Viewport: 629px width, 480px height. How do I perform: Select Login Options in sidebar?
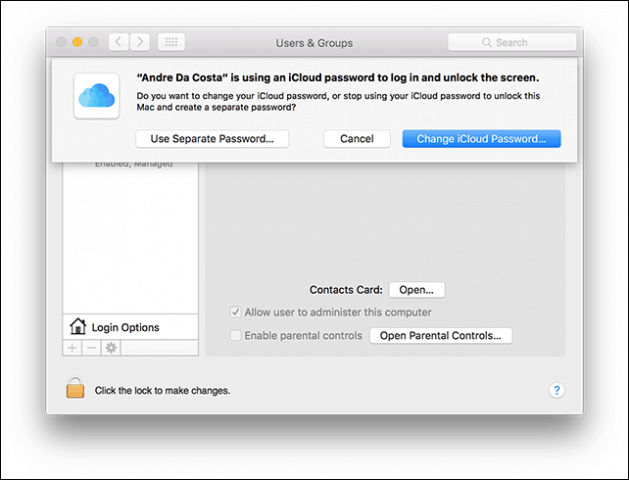coord(130,327)
